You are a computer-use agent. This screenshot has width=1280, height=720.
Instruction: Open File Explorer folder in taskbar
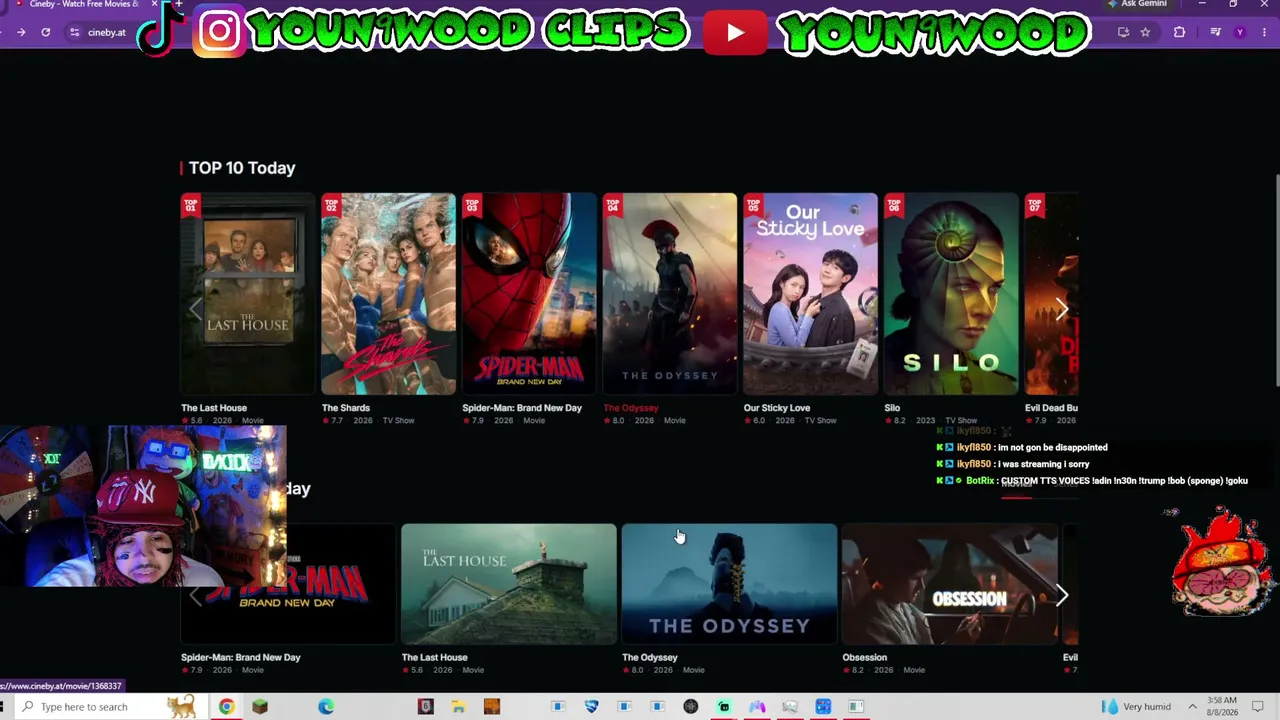458,707
